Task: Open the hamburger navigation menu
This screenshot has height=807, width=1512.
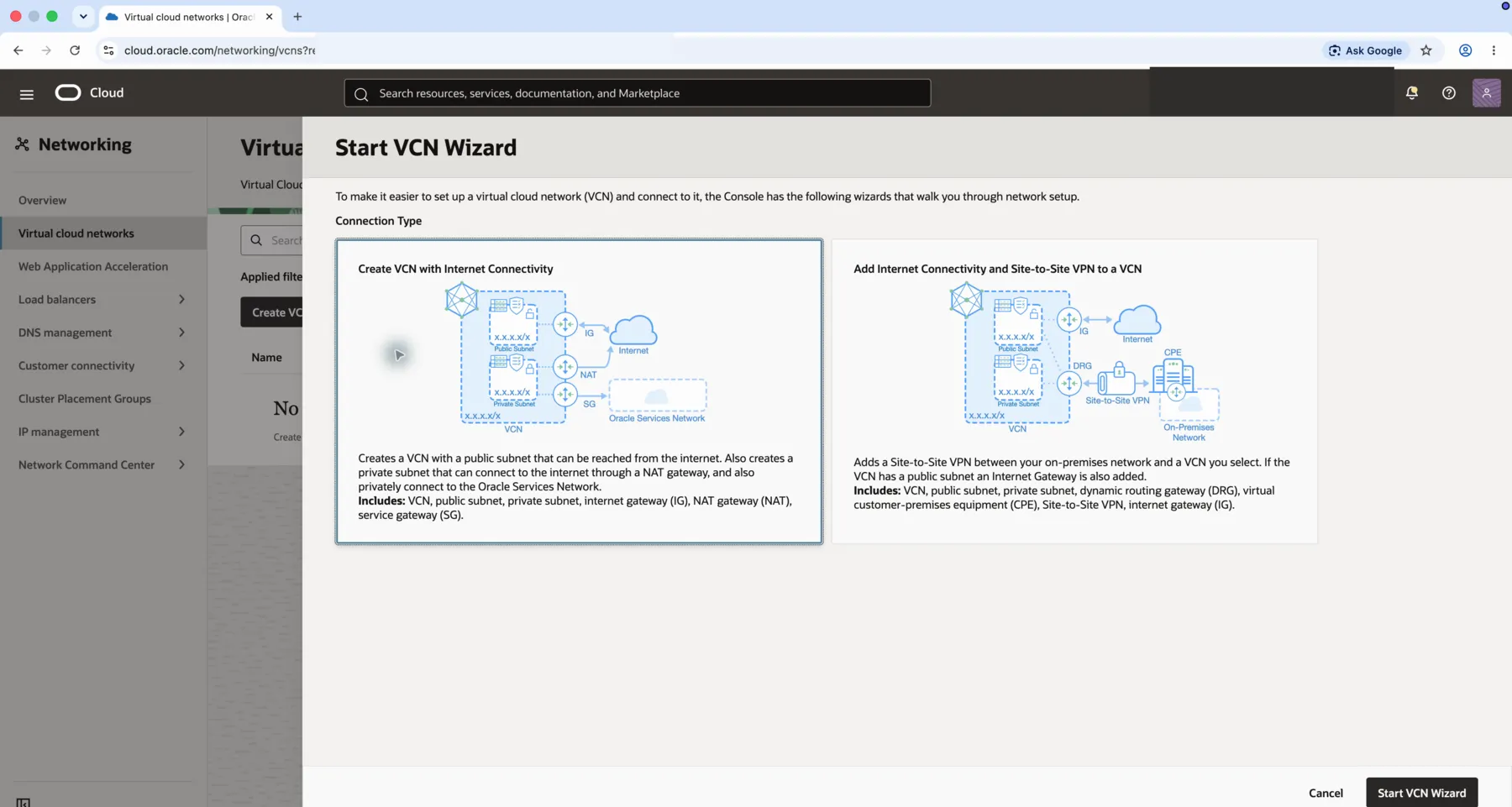Action: point(27,94)
